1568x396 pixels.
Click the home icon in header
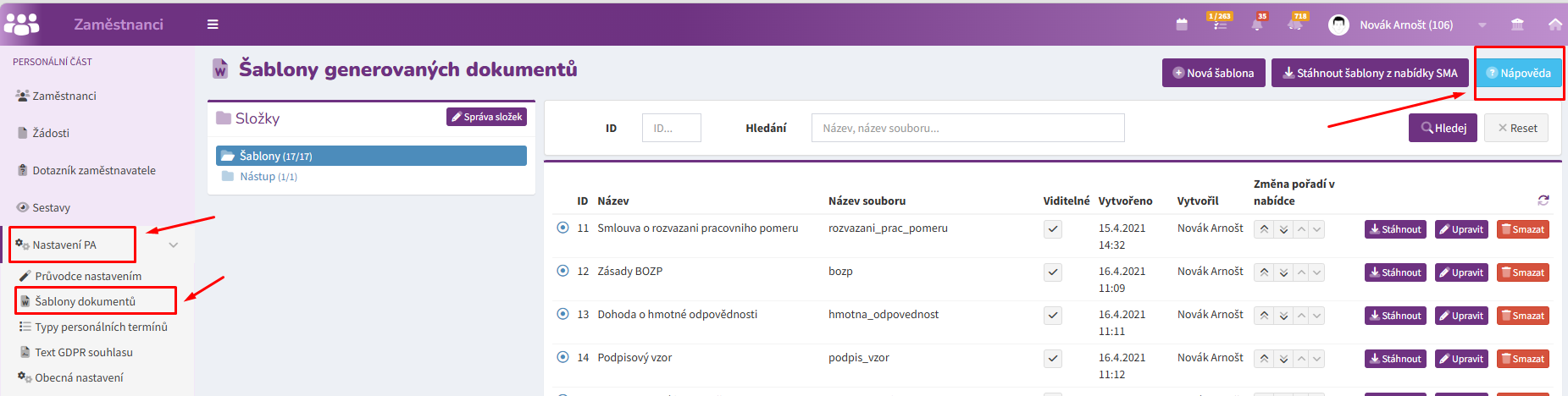coord(1554,25)
